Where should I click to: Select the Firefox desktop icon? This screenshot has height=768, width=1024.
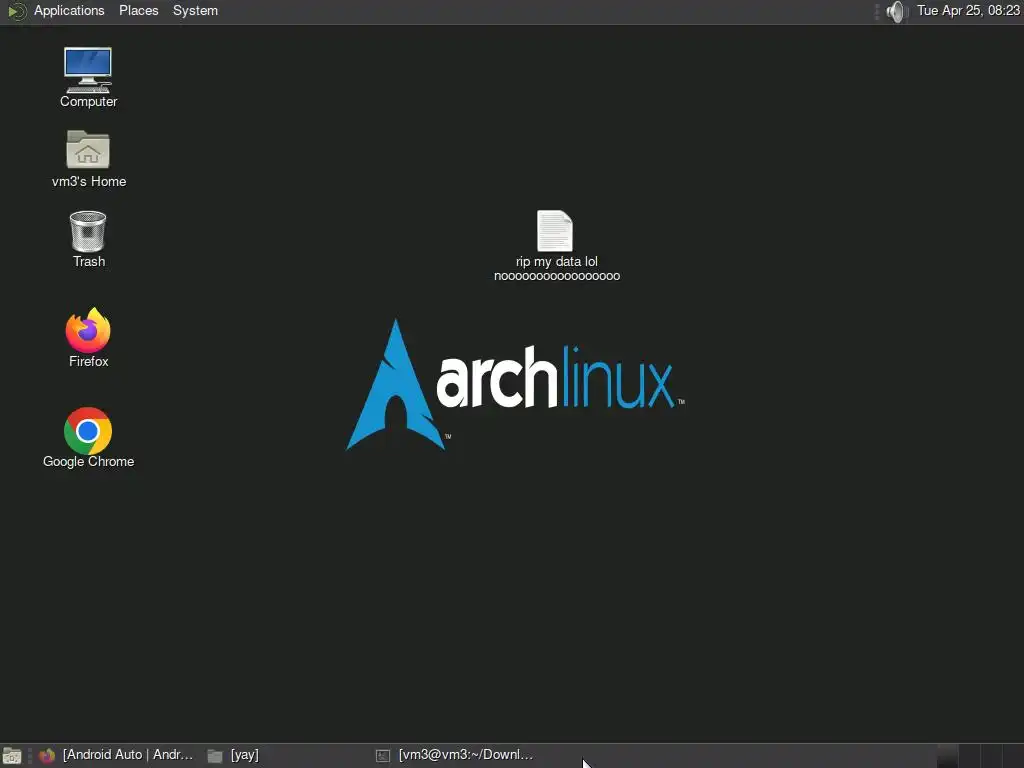coord(88,330)
